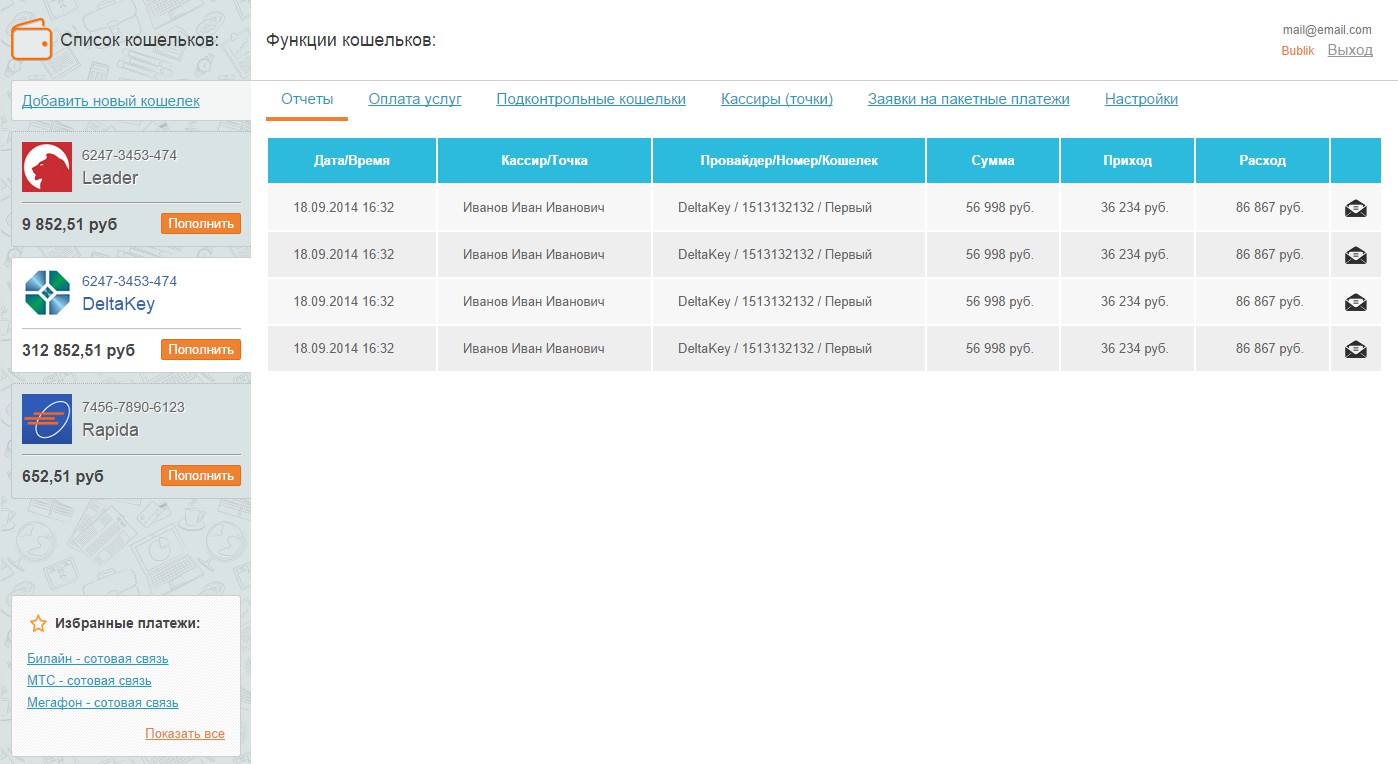The height and width of the screenshot is (764, 1398).
Task: Click the star icon next to Избранные платежи
Action: coord(38,624)
